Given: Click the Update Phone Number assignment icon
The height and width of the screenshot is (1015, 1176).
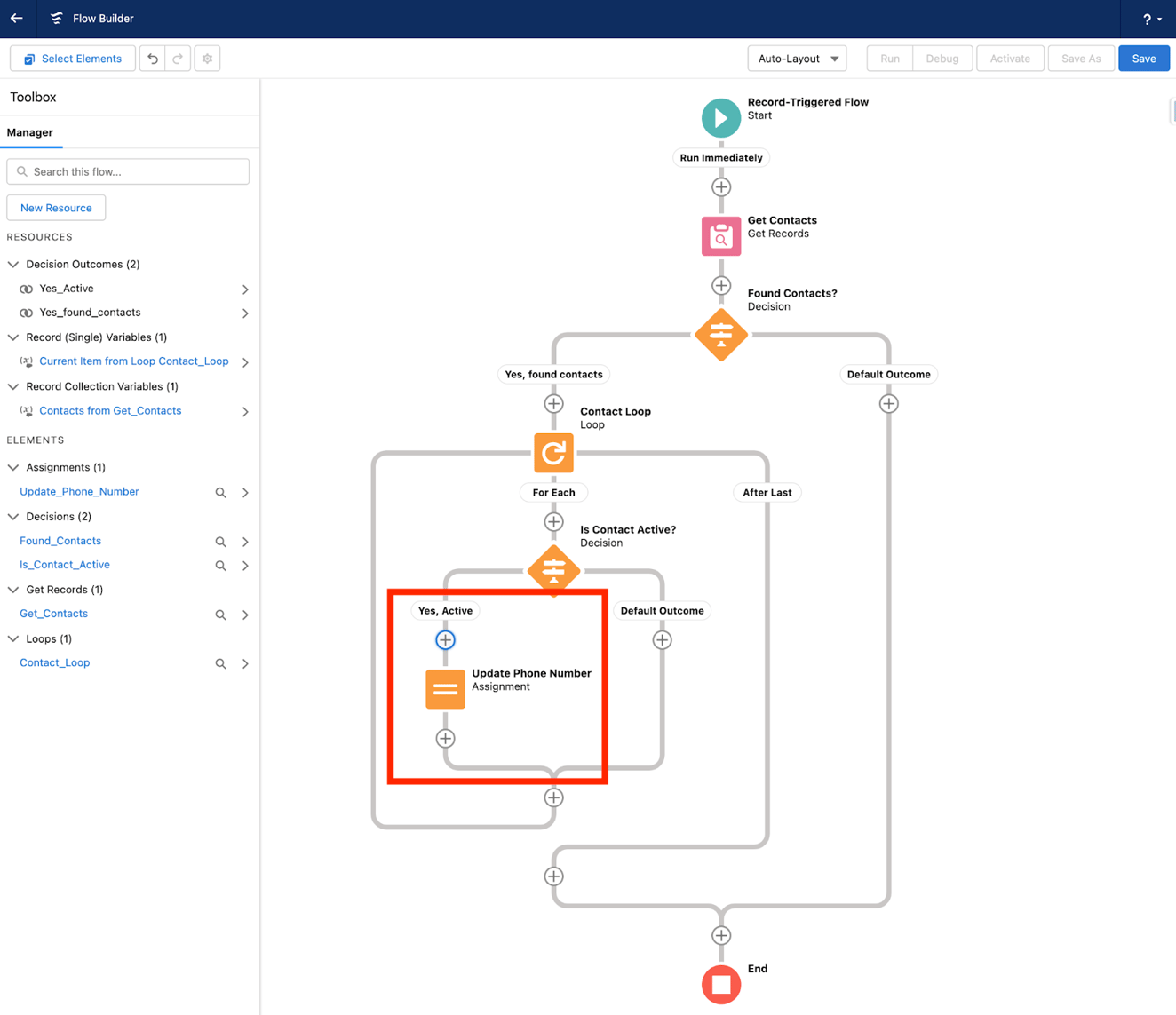Looking at the screenshot, I should tap(445, 688).
